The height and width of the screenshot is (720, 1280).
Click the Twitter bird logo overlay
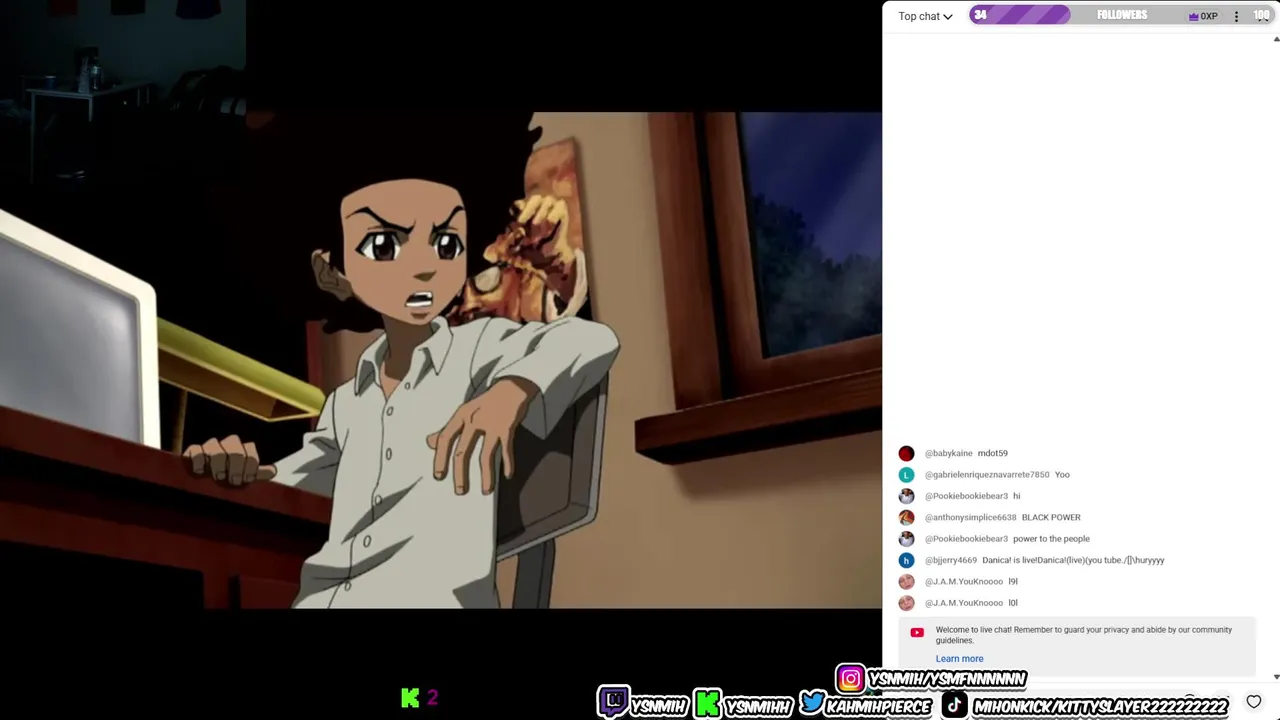[813, 703]
